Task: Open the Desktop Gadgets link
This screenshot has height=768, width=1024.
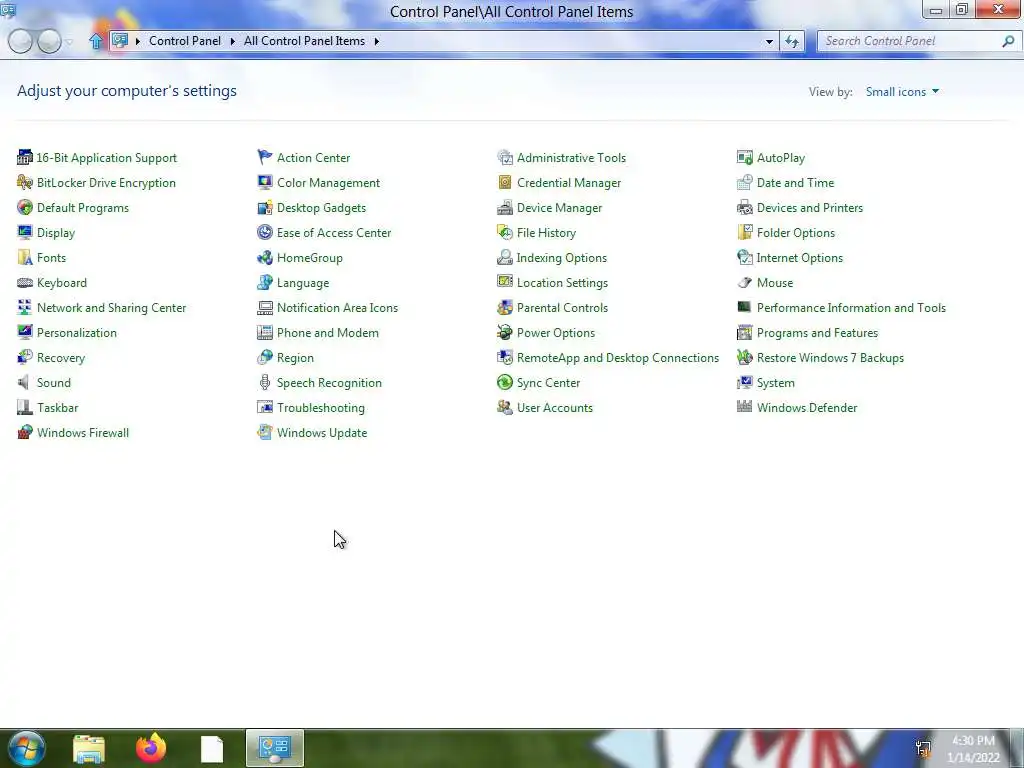Action: tap(321, 208)
